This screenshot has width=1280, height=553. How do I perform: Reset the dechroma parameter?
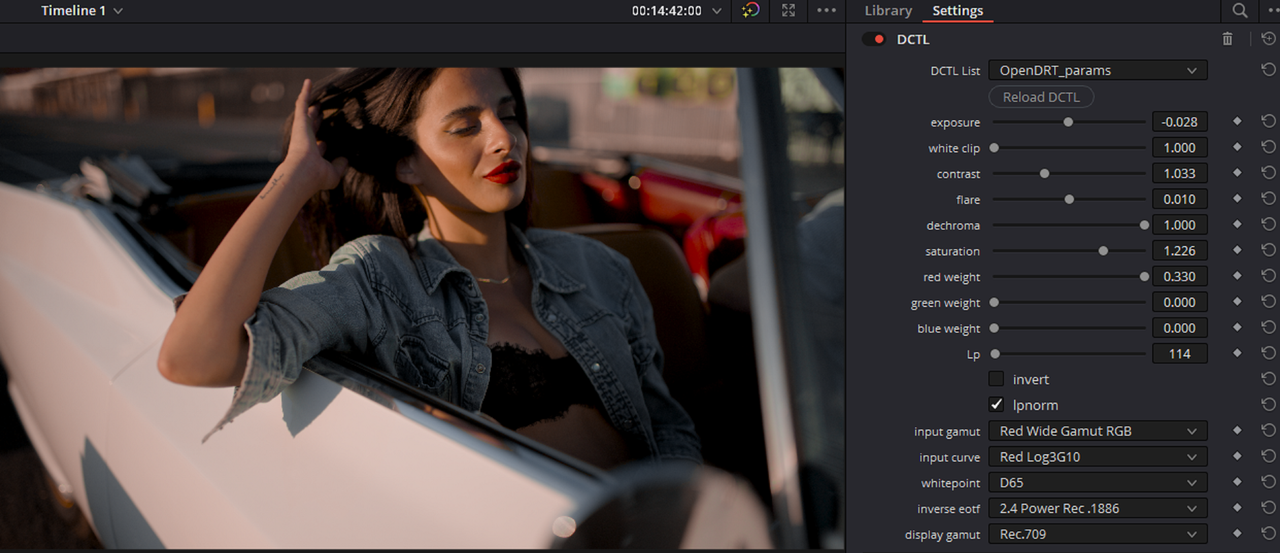(x=1268, y=225)
